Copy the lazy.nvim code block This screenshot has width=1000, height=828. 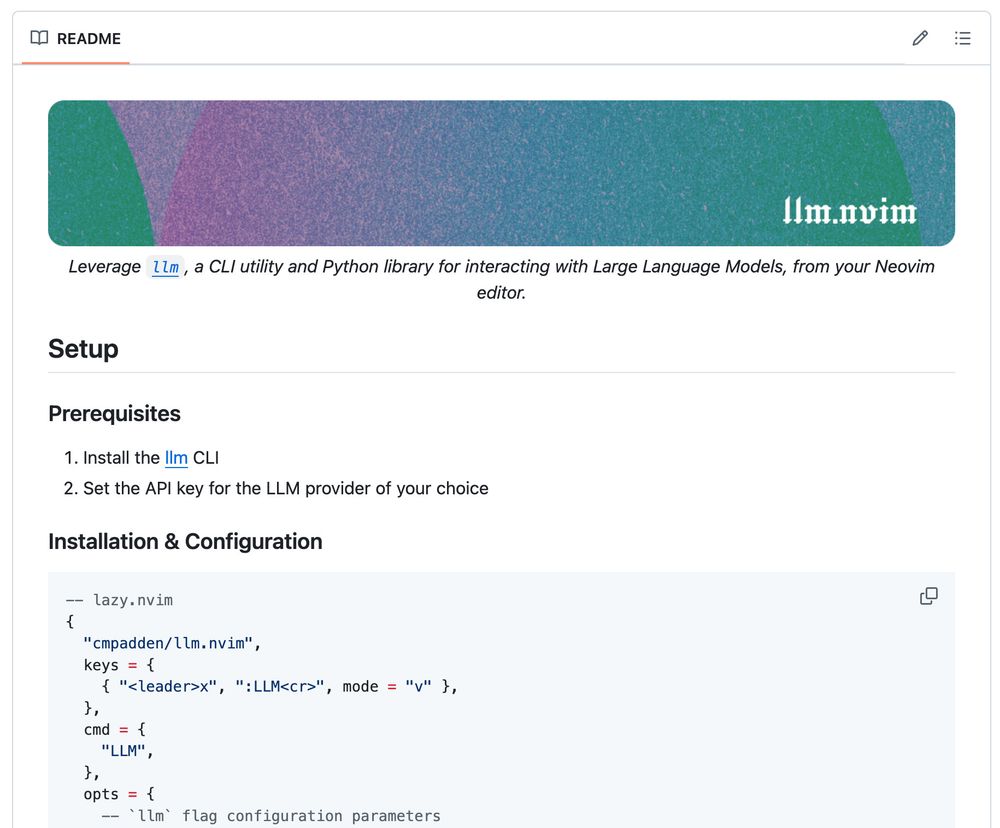pos(929,596)
